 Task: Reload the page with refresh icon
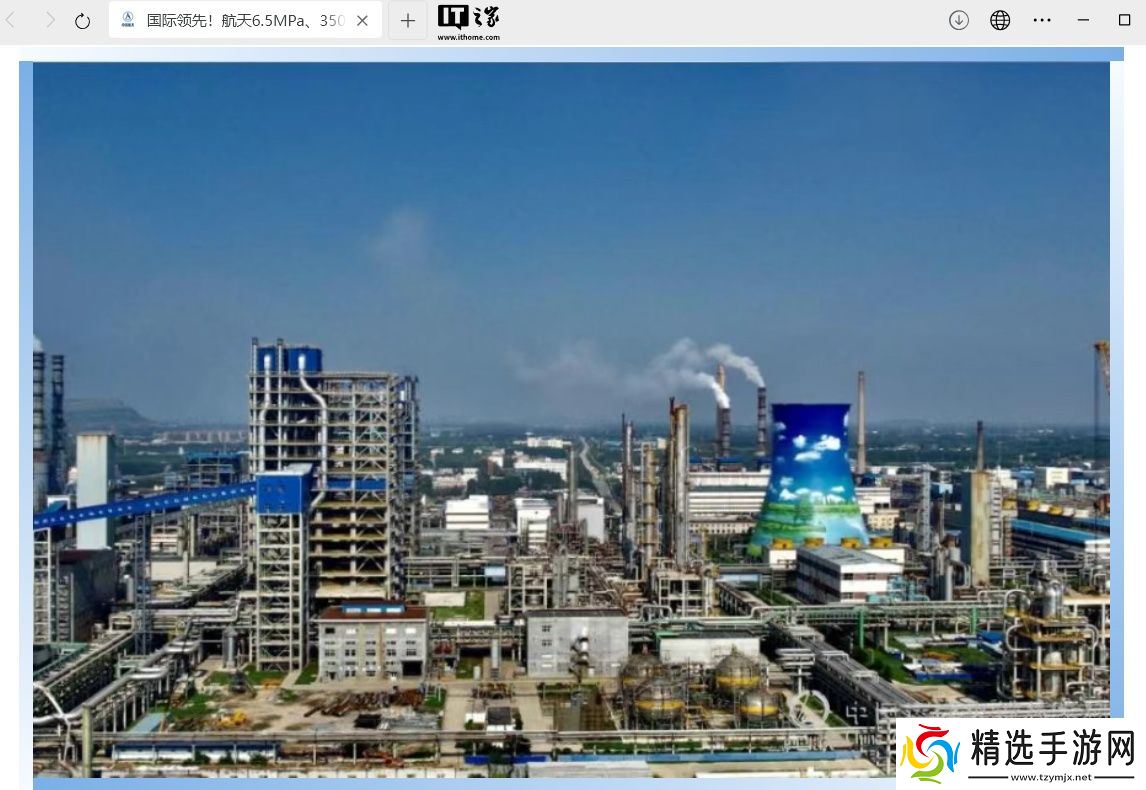click(83, 21)
